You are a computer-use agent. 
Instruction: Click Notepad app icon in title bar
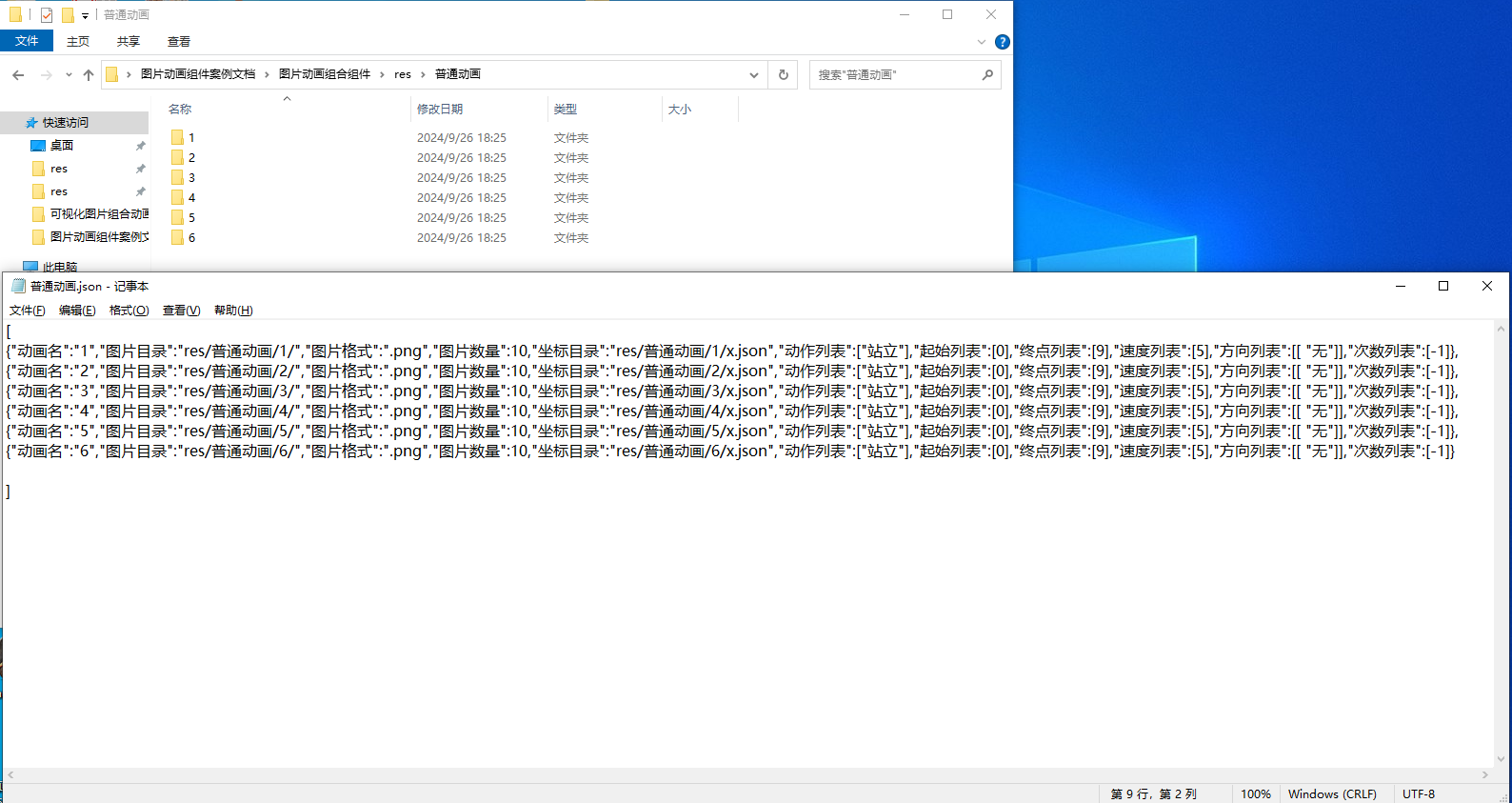pyautogui.click(x=18, y=286)
